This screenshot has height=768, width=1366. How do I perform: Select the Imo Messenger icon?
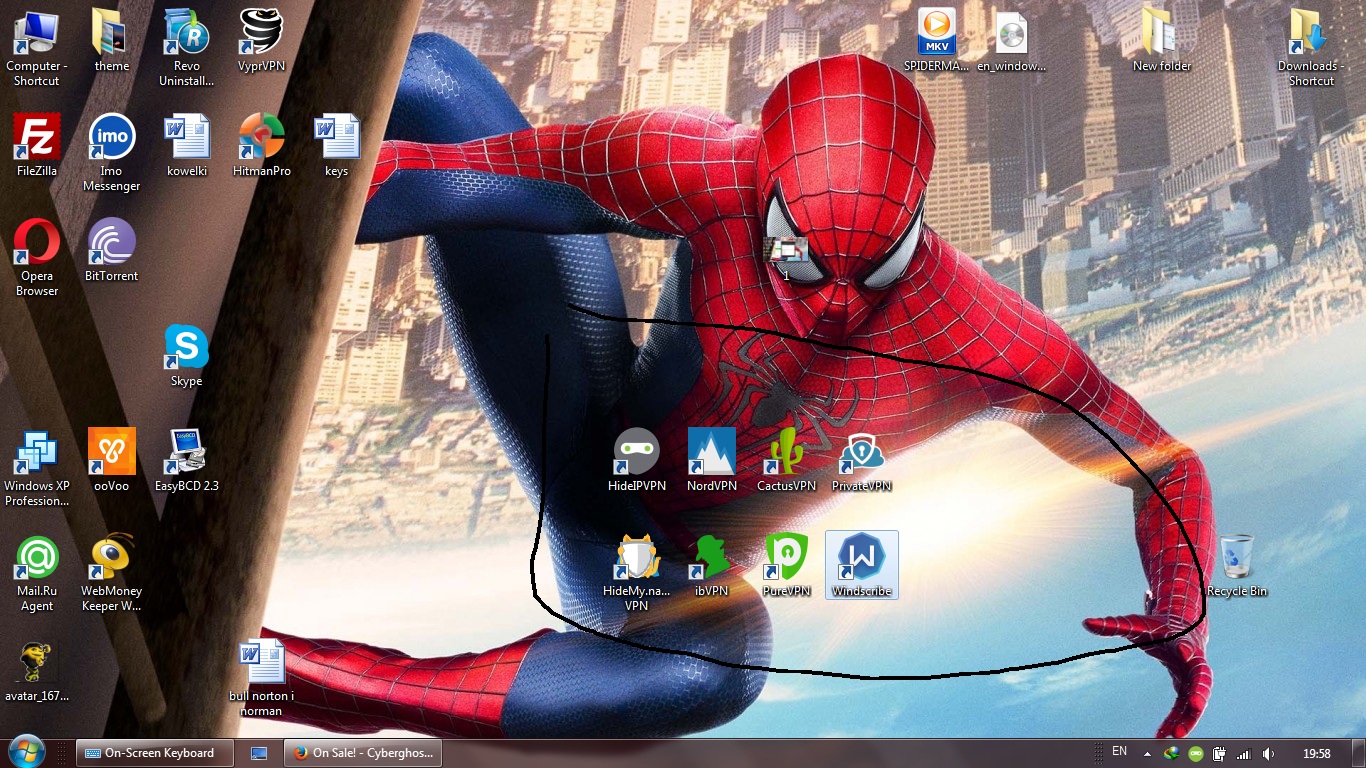(112, 152)
